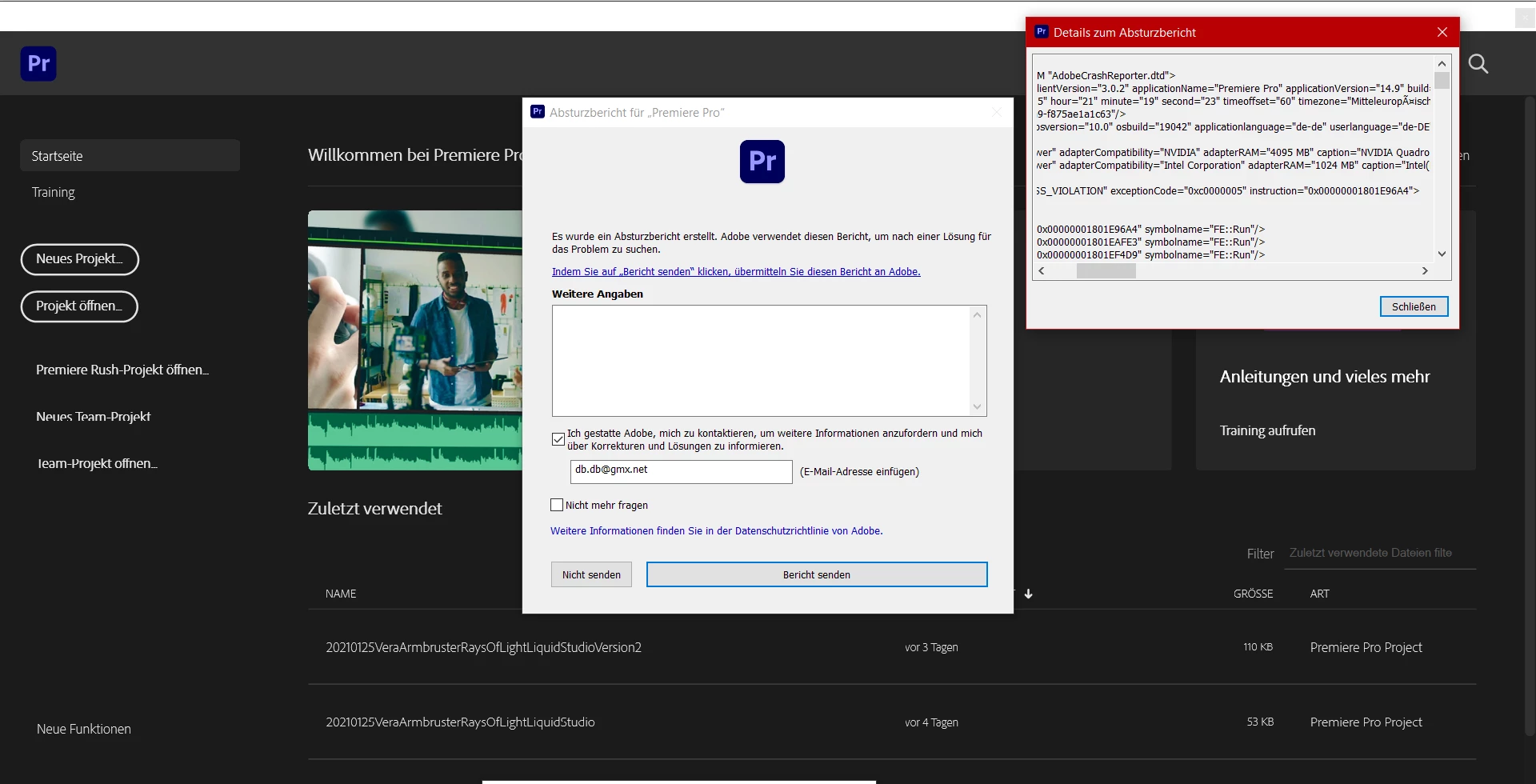Click the AdobeCrashReporter.dtd line in details
The width and height of the screenshot is (1536, 784).
point(1106,75)
